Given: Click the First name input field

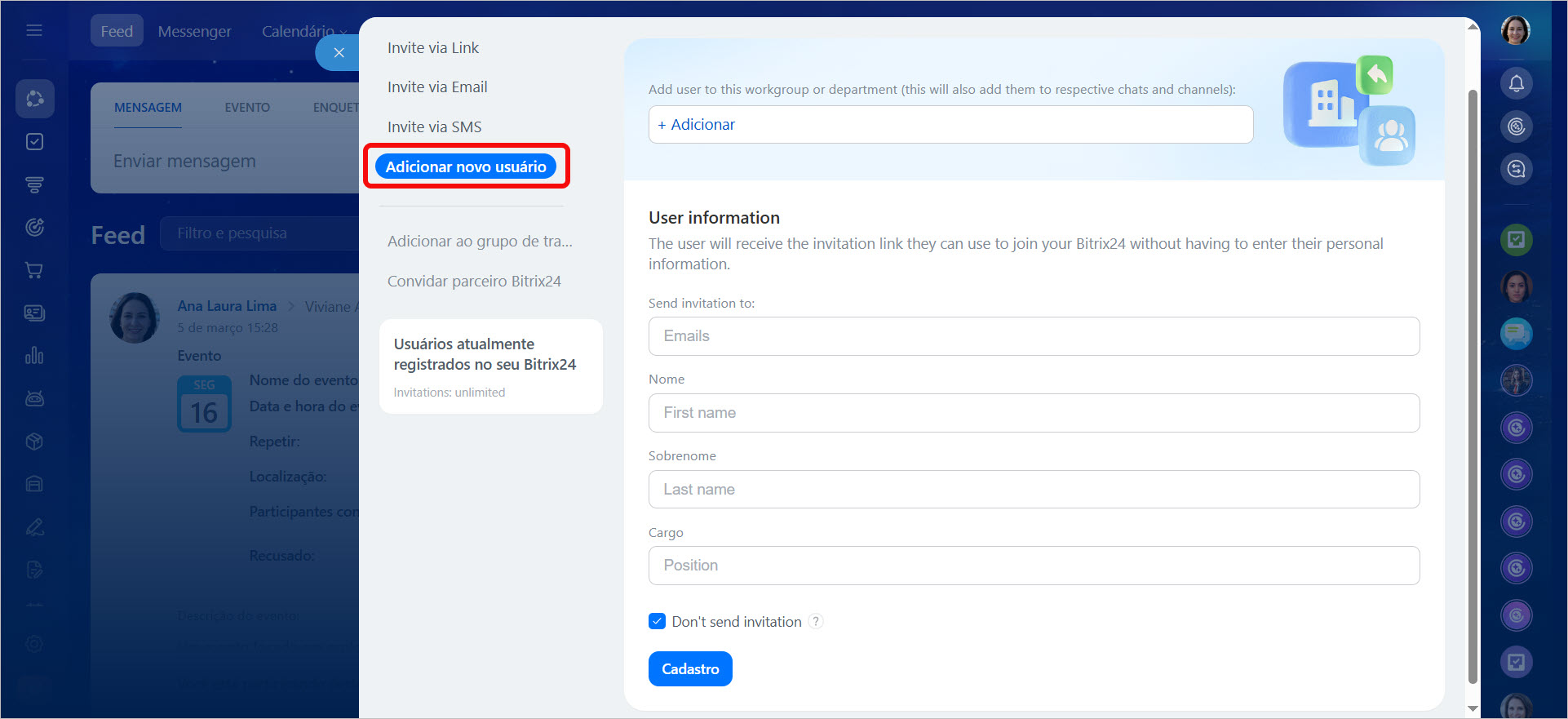Looking at the screenshot, I should pos(1034,413).
